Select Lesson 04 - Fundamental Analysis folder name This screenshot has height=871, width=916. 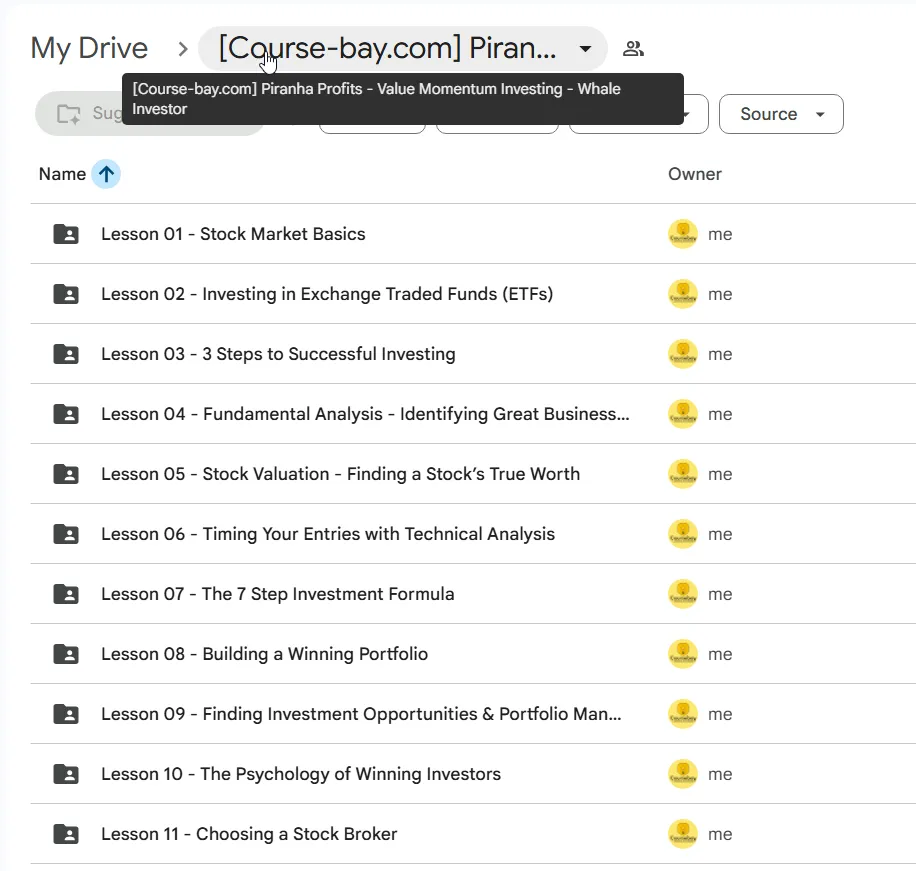(365, 414)
